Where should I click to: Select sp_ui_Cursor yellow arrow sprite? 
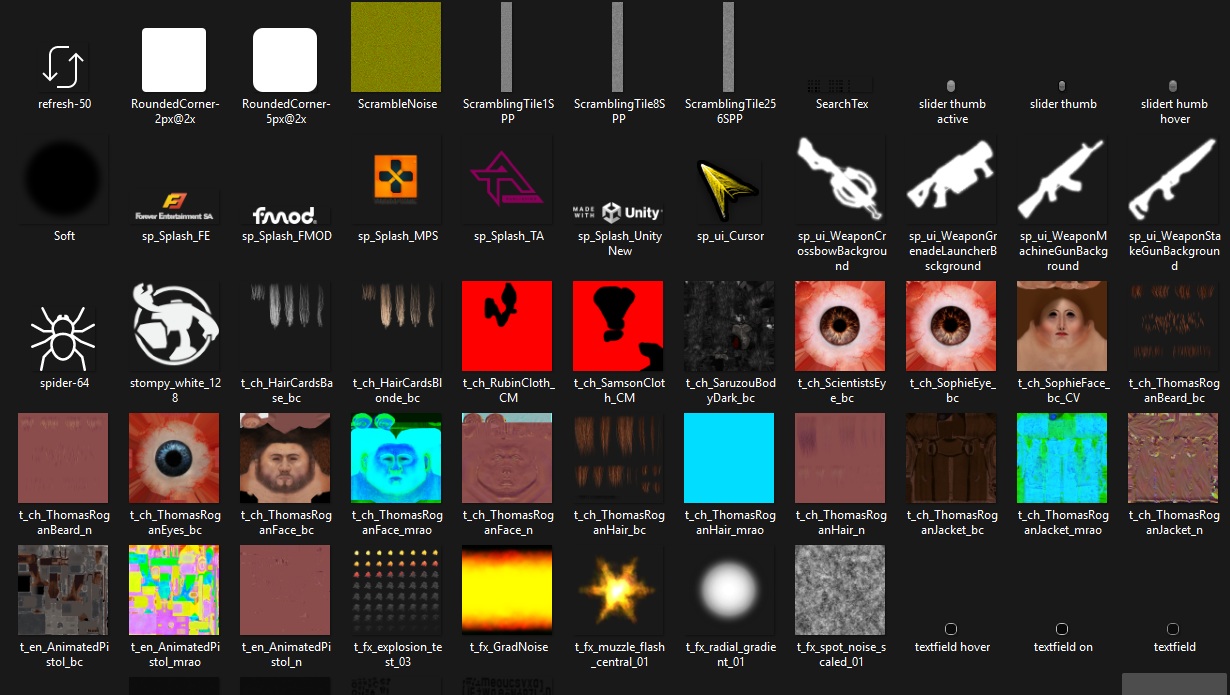point(729,187)
